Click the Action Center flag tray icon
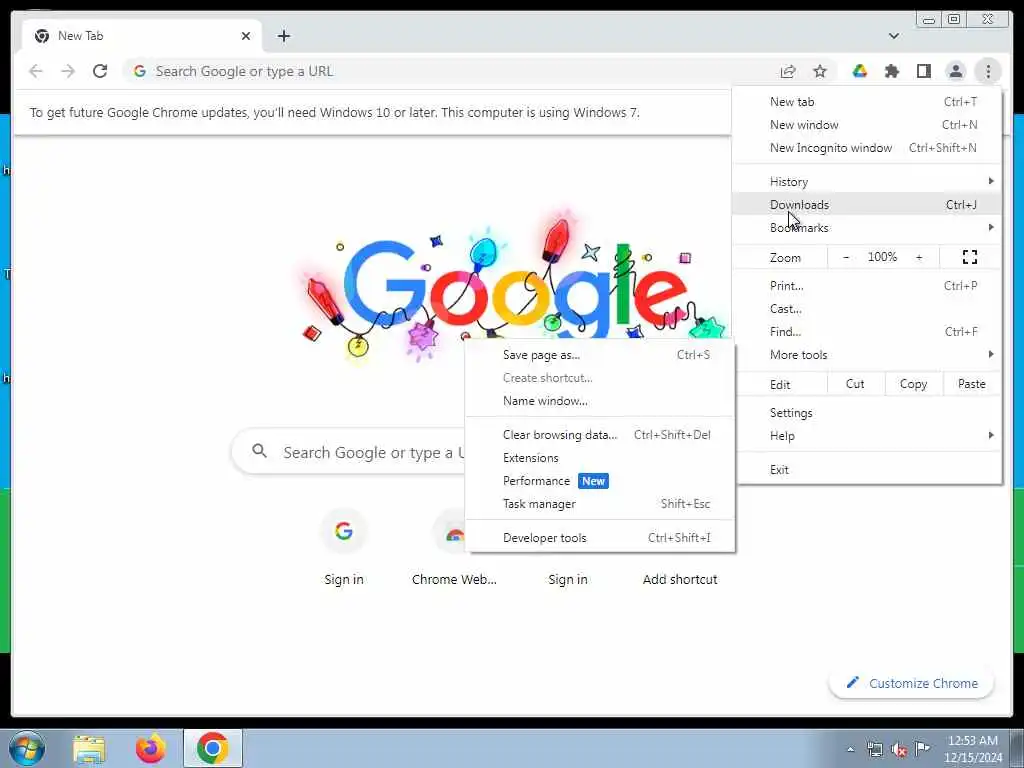The width and height of the screenshot is (1024, 768). coord(922,748)
